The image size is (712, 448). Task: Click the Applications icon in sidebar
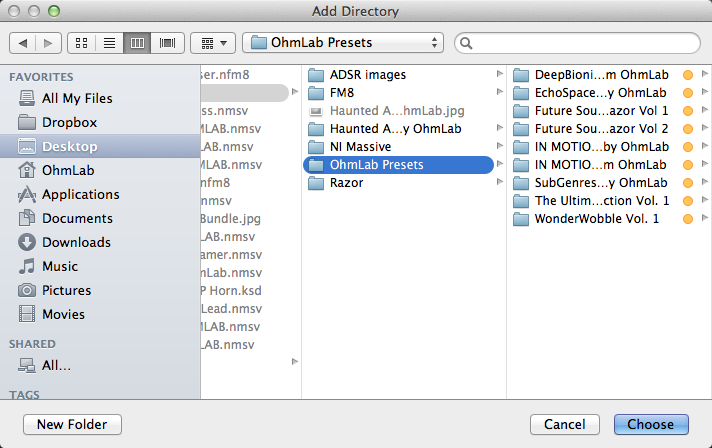(27, 194)
